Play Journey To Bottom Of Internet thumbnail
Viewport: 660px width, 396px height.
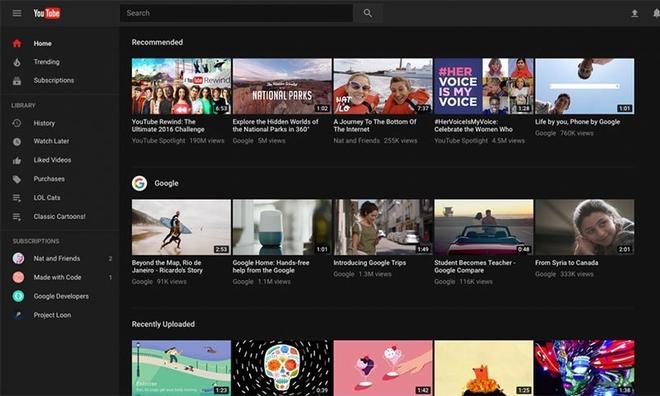click(383, 86)
